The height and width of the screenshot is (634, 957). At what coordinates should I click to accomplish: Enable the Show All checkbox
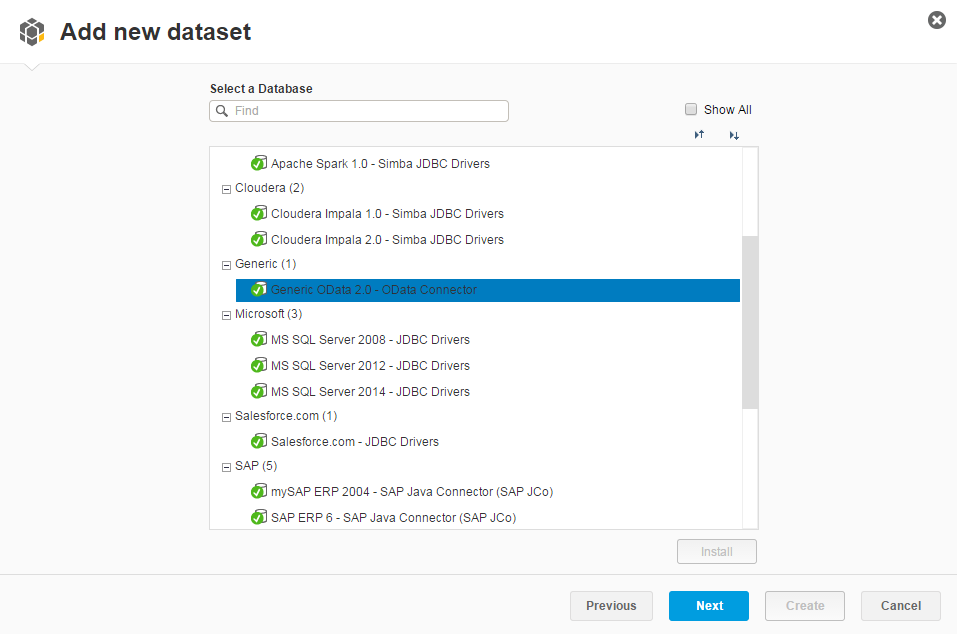691,109
